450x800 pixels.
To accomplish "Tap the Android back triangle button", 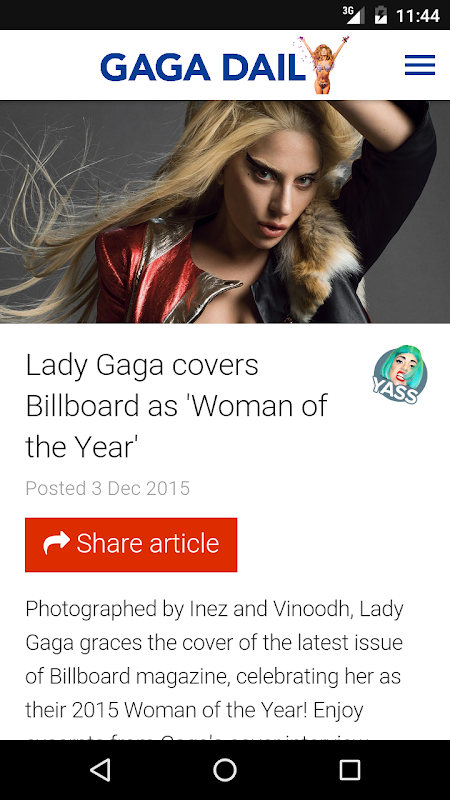I will [100, 770].
